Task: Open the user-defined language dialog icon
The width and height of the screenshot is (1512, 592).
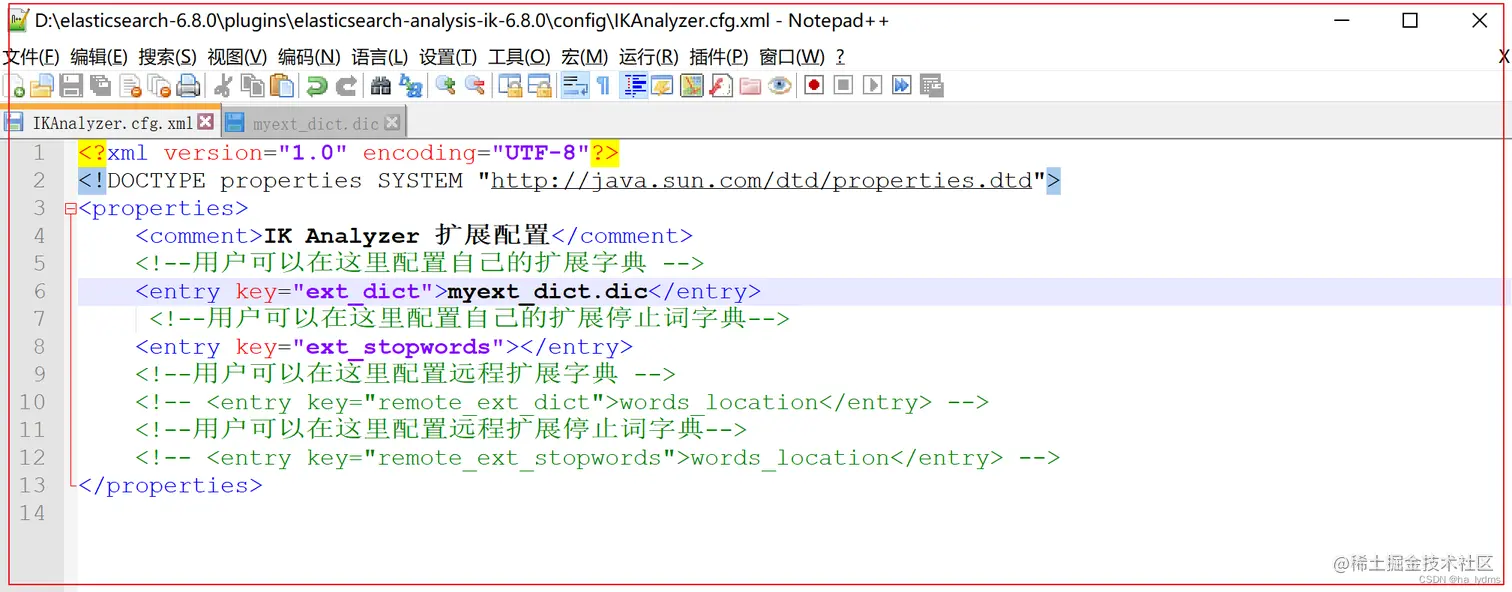Action: (x=662, y=86)
